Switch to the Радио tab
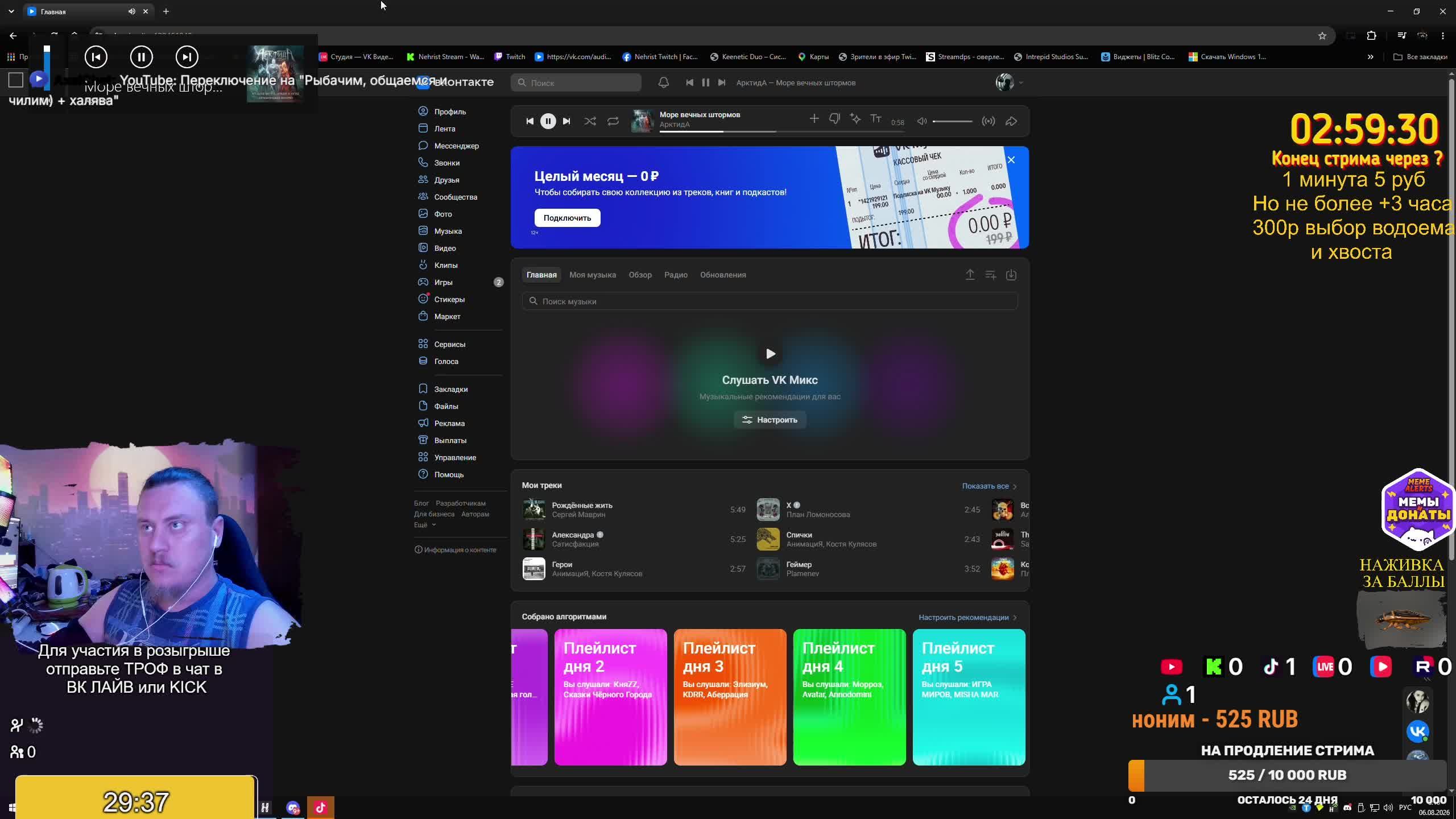Screen dimensions: 1456x819 coord(676,275)
